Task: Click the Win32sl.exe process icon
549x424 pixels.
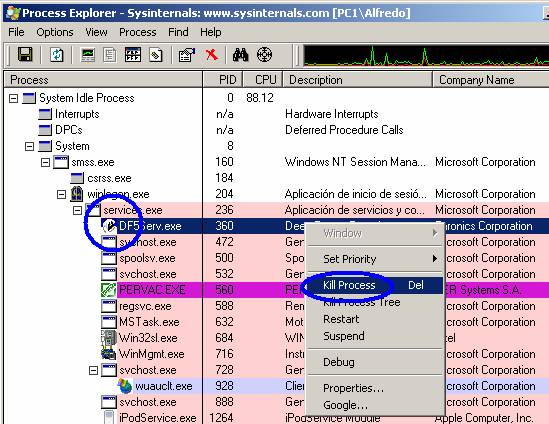Action: (x=109, y=338)
